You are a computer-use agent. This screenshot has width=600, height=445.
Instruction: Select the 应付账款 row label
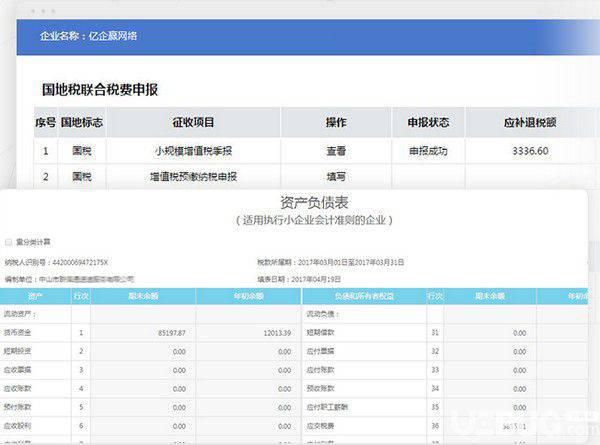pos(320,370)
